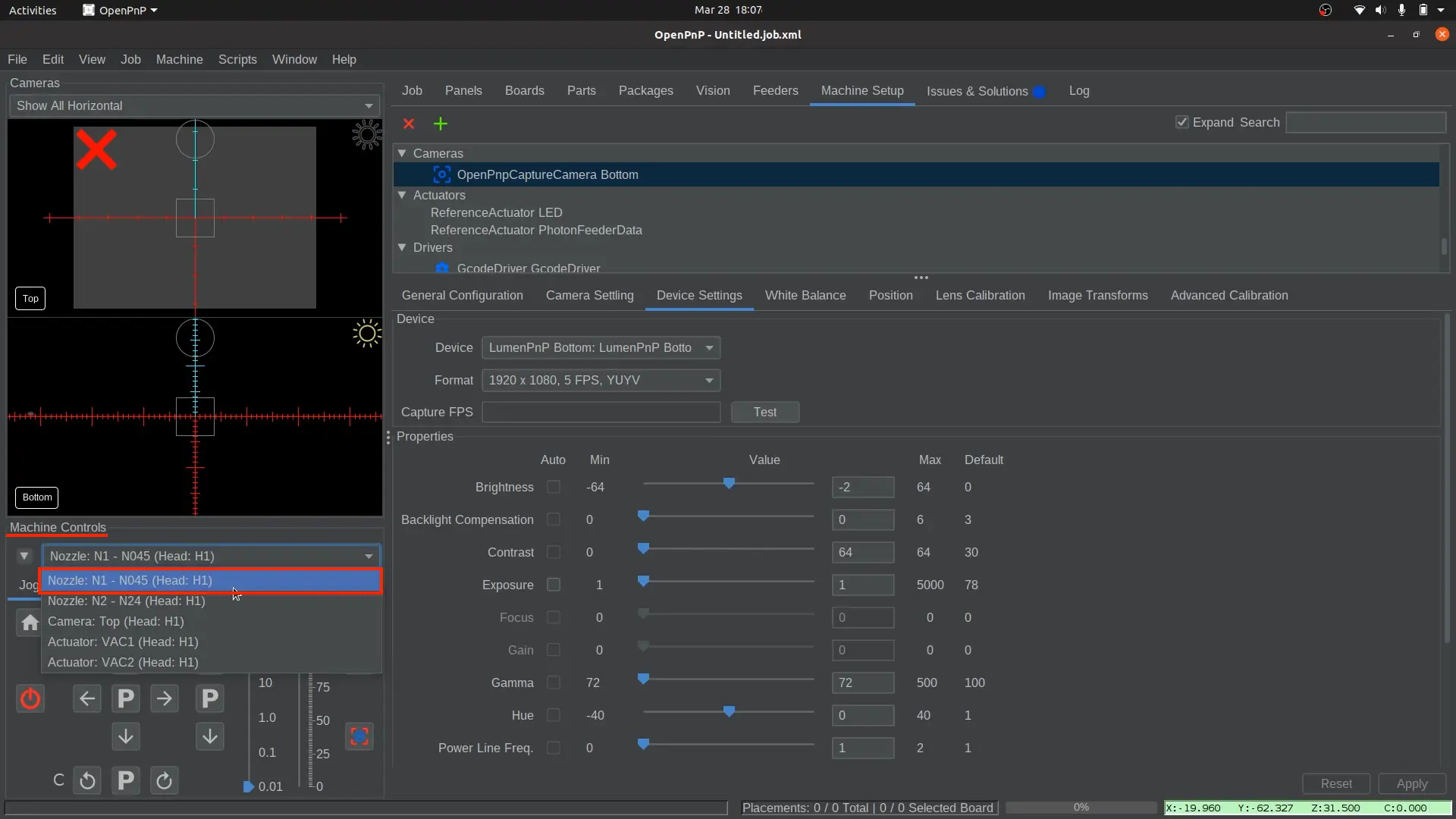Collapse the Actuators tree node

(402, 195)
